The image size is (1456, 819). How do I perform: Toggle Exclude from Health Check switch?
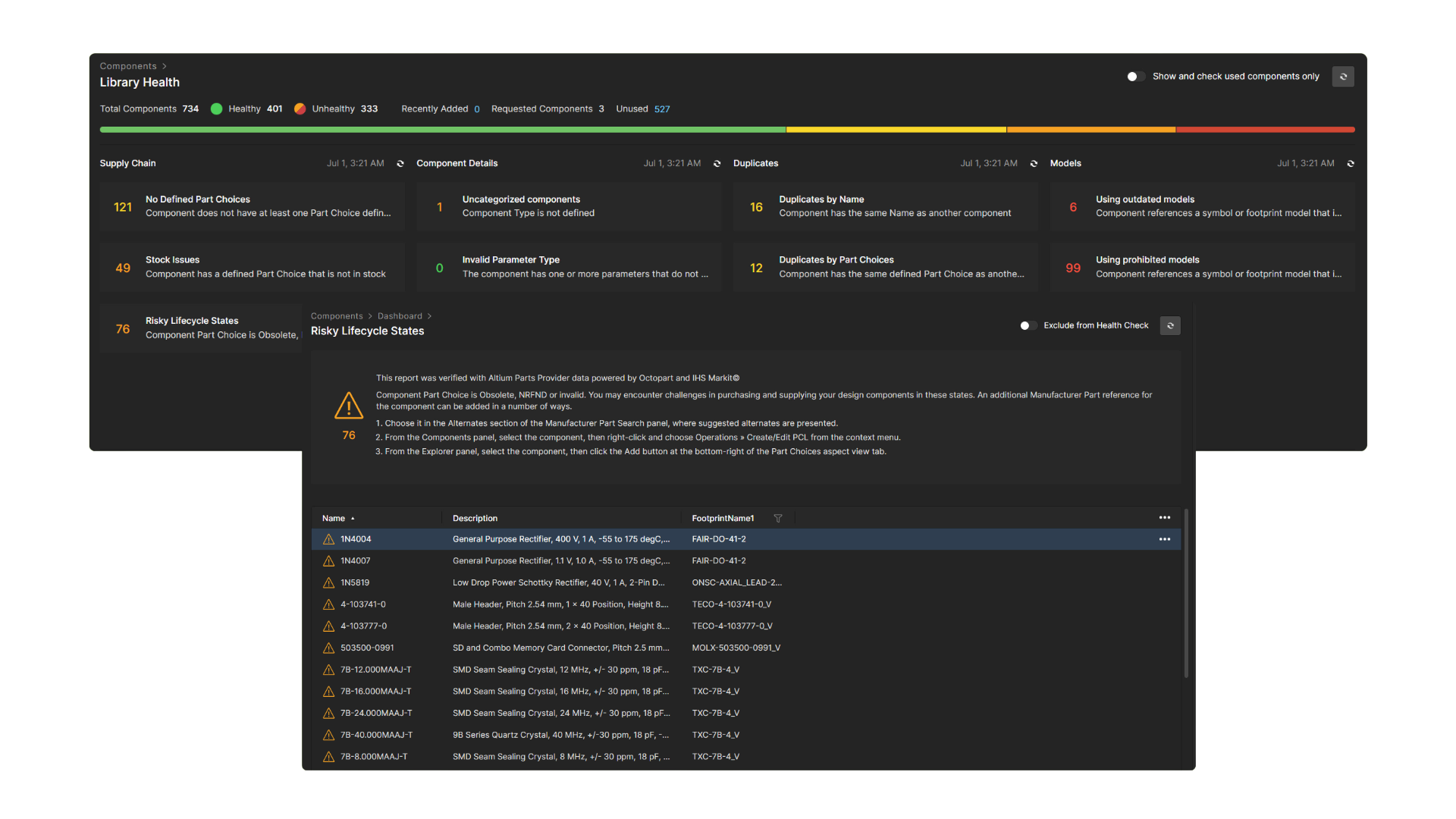click(x=1028, y=326)
